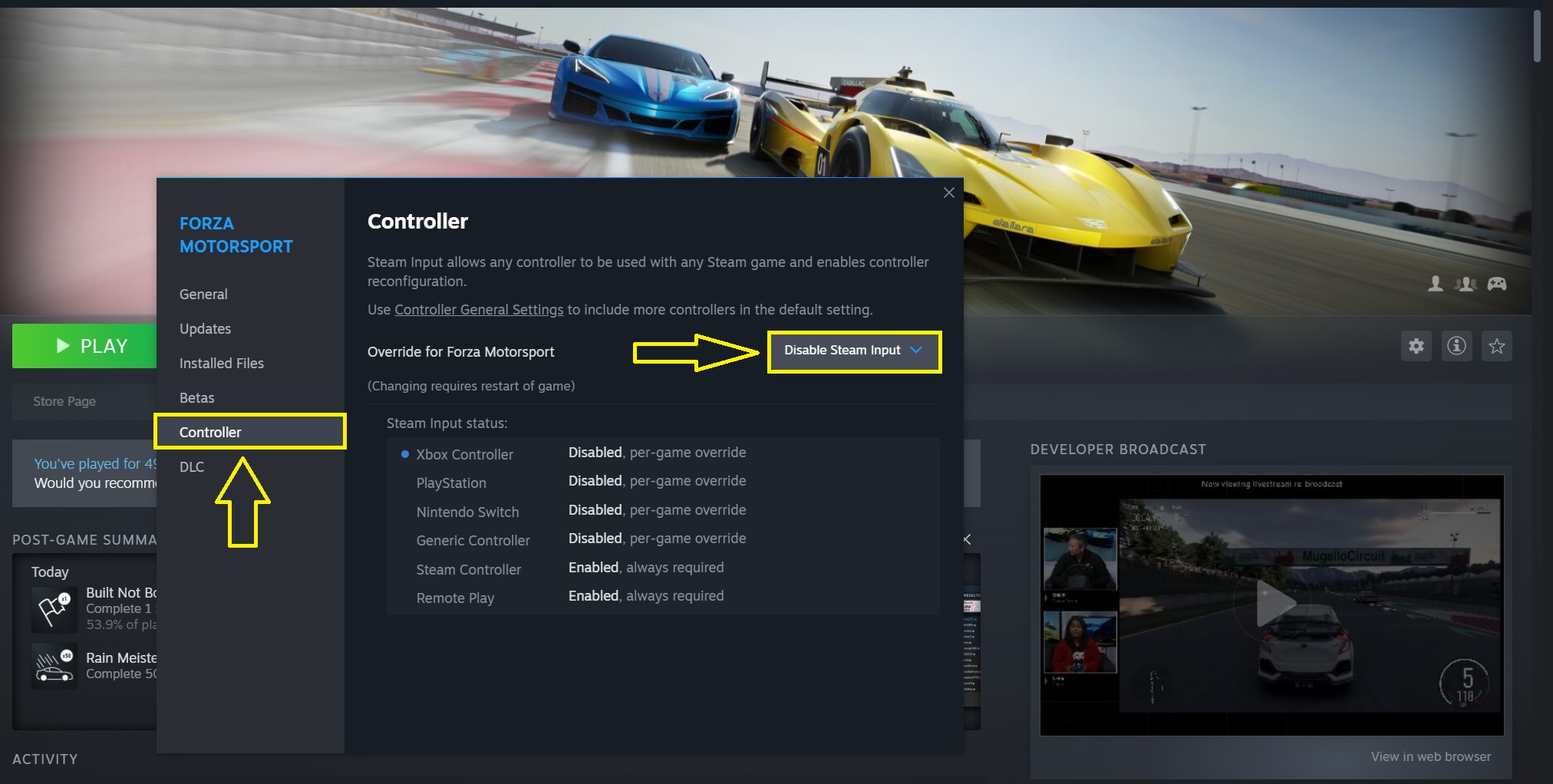
Task: Click the multiplayer people icon on banner
Action: (x=1466, y=284)
